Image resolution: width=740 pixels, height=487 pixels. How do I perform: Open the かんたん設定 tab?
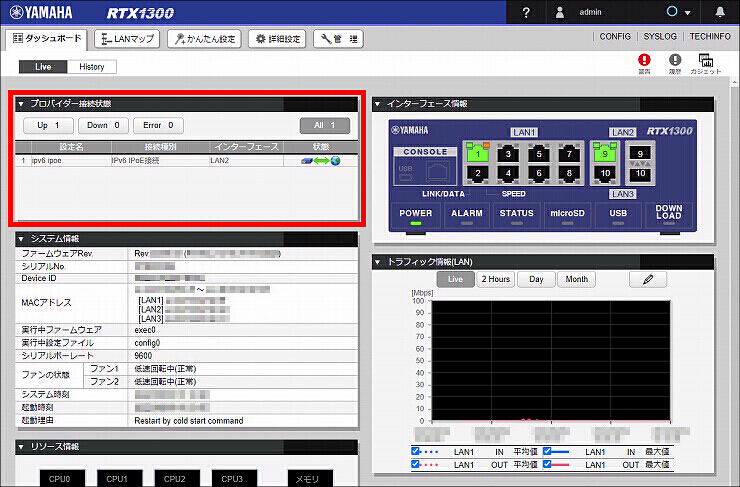coord(204,39)
